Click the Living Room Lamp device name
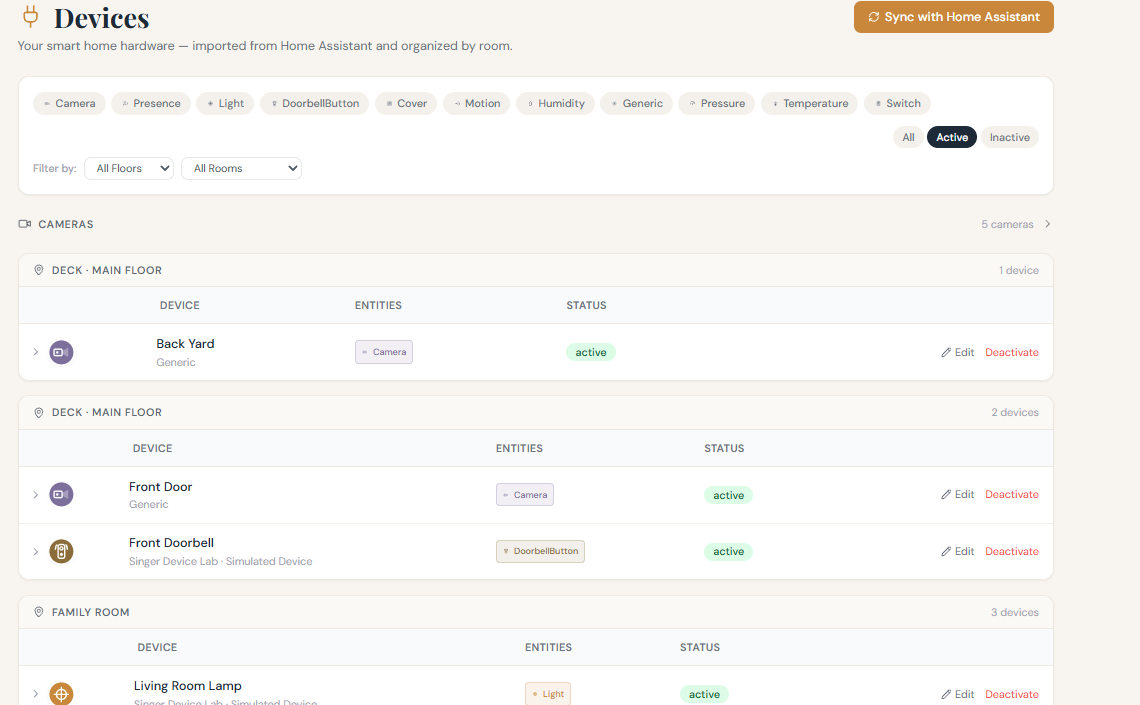The width and height of the screenshot is (1140, 705). tap(188, 685)
